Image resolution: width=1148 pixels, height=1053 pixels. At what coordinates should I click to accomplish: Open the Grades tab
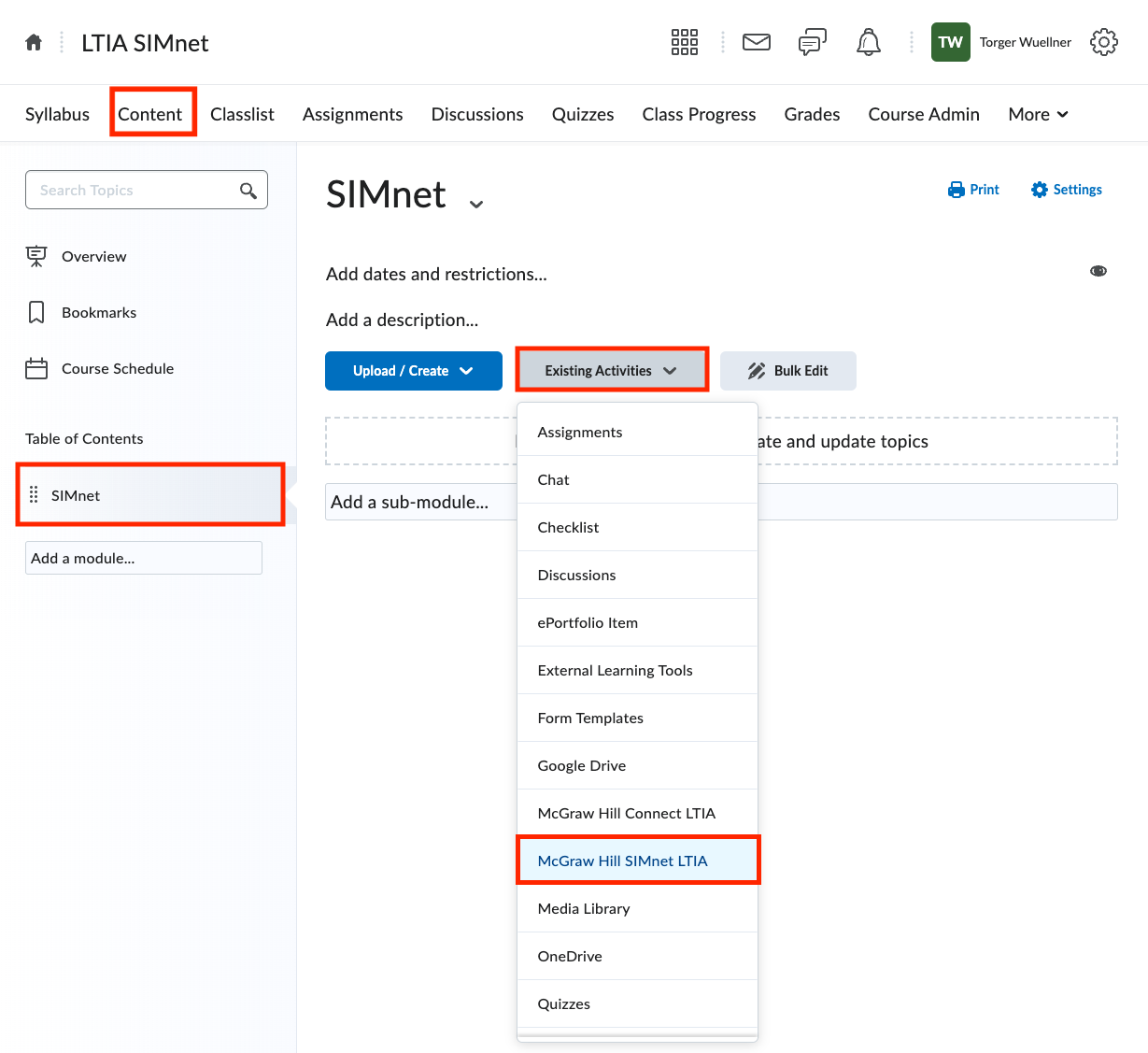(813, 114)
